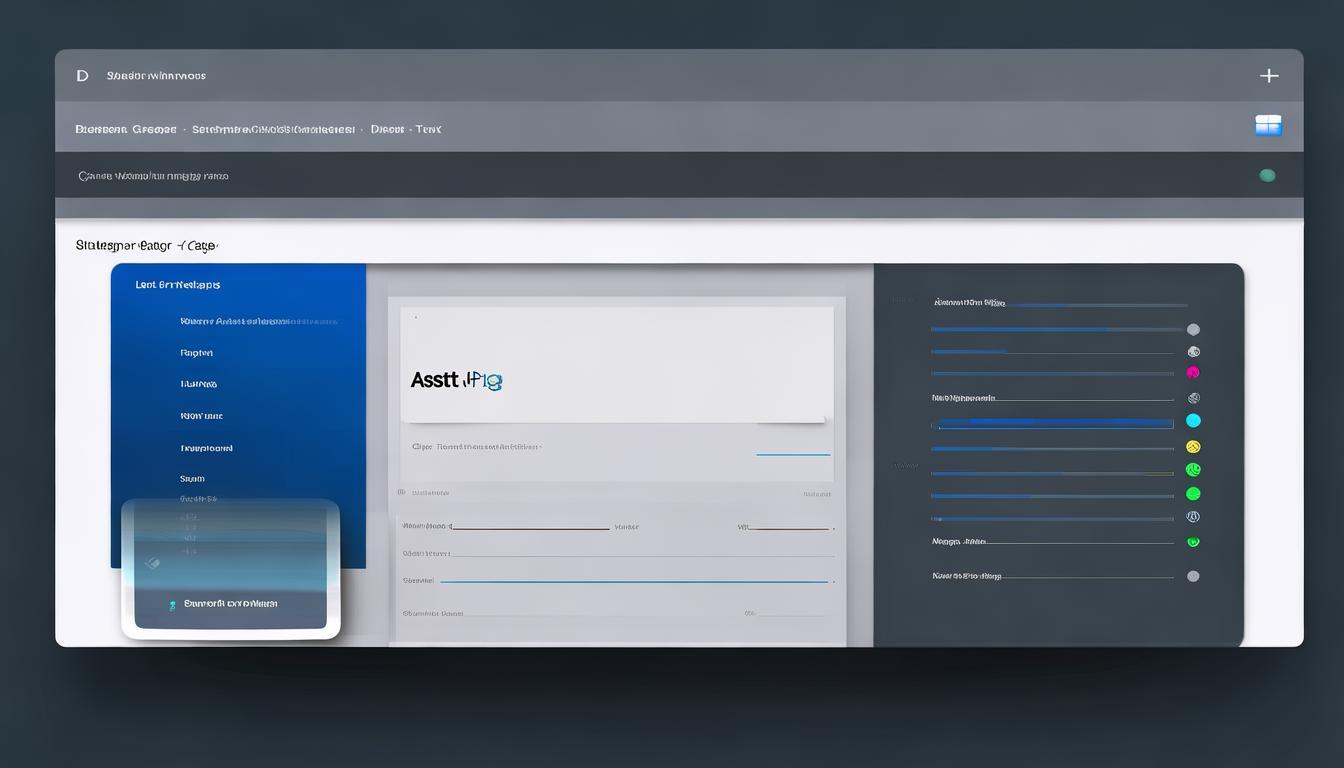Screen dimensions: 1344x768
Task: Click the faint tag icon in the floating card
Action: [152, 563]
